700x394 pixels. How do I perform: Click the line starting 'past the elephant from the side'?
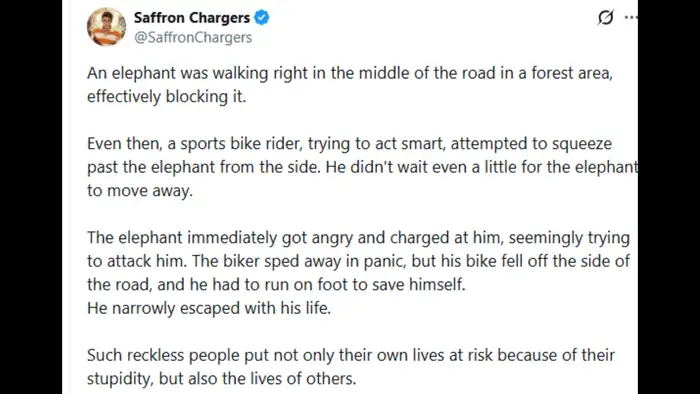pos(362,167)
